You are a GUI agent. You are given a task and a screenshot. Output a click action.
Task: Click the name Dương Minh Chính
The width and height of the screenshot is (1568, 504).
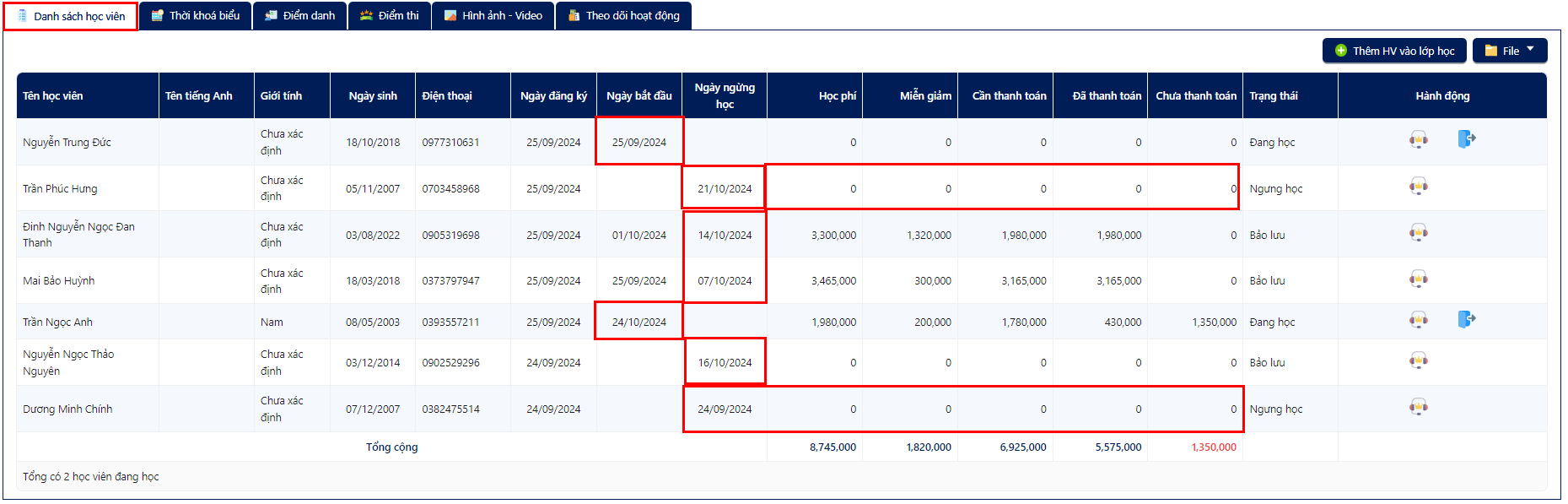pyautogui.click(x=67, y=409)
